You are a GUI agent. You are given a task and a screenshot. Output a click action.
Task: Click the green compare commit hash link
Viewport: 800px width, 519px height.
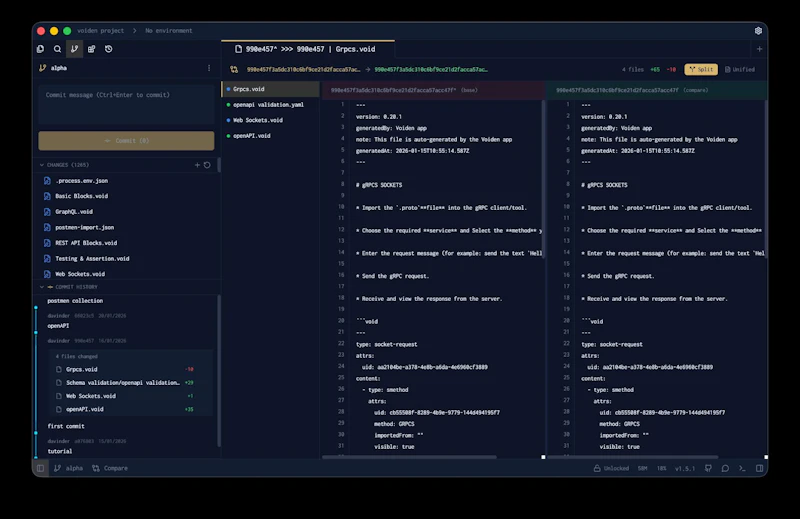click(x=431, y=69)
